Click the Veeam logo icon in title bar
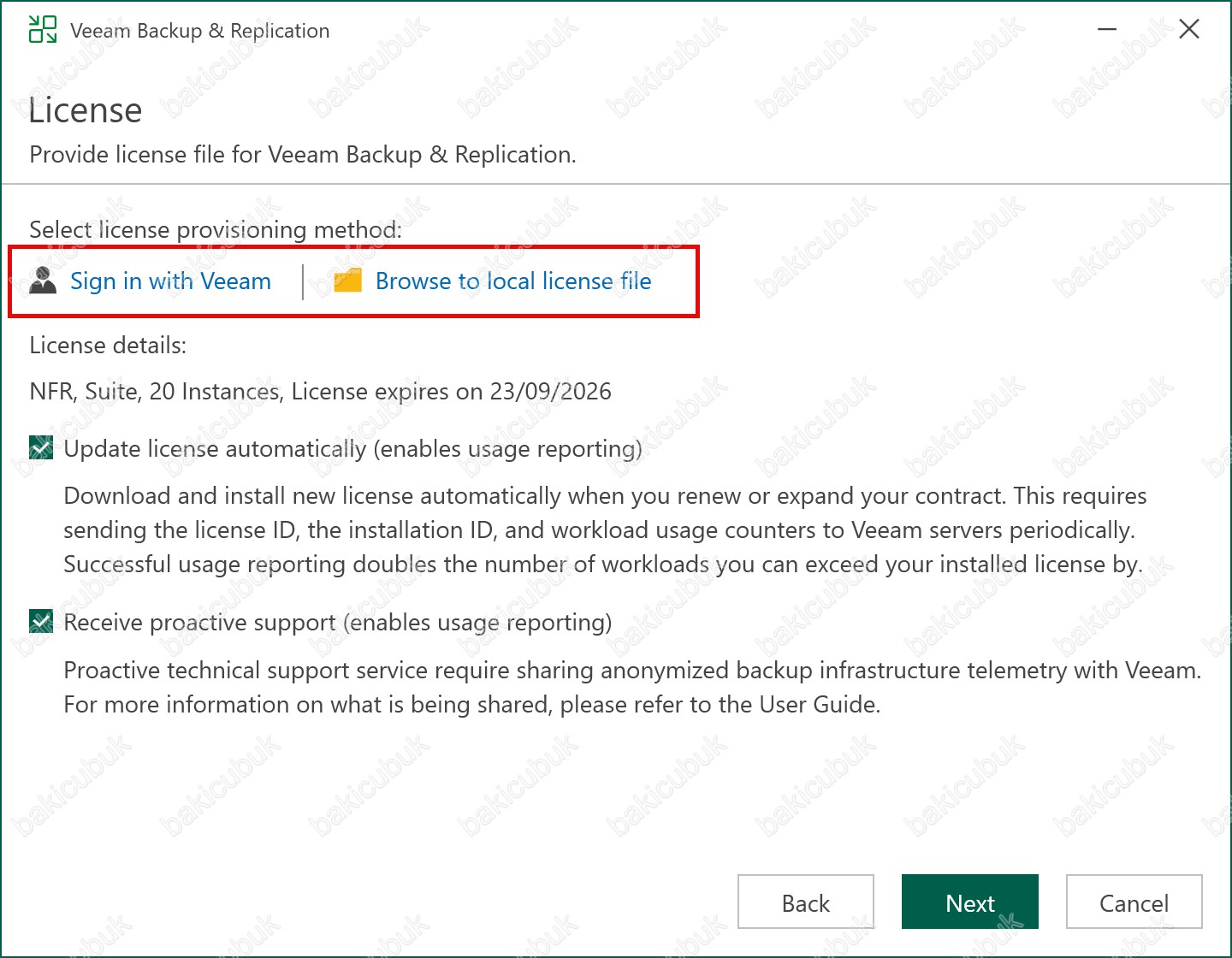The width and height of the screenshot is (1232, 958). [x=43, y=29]
